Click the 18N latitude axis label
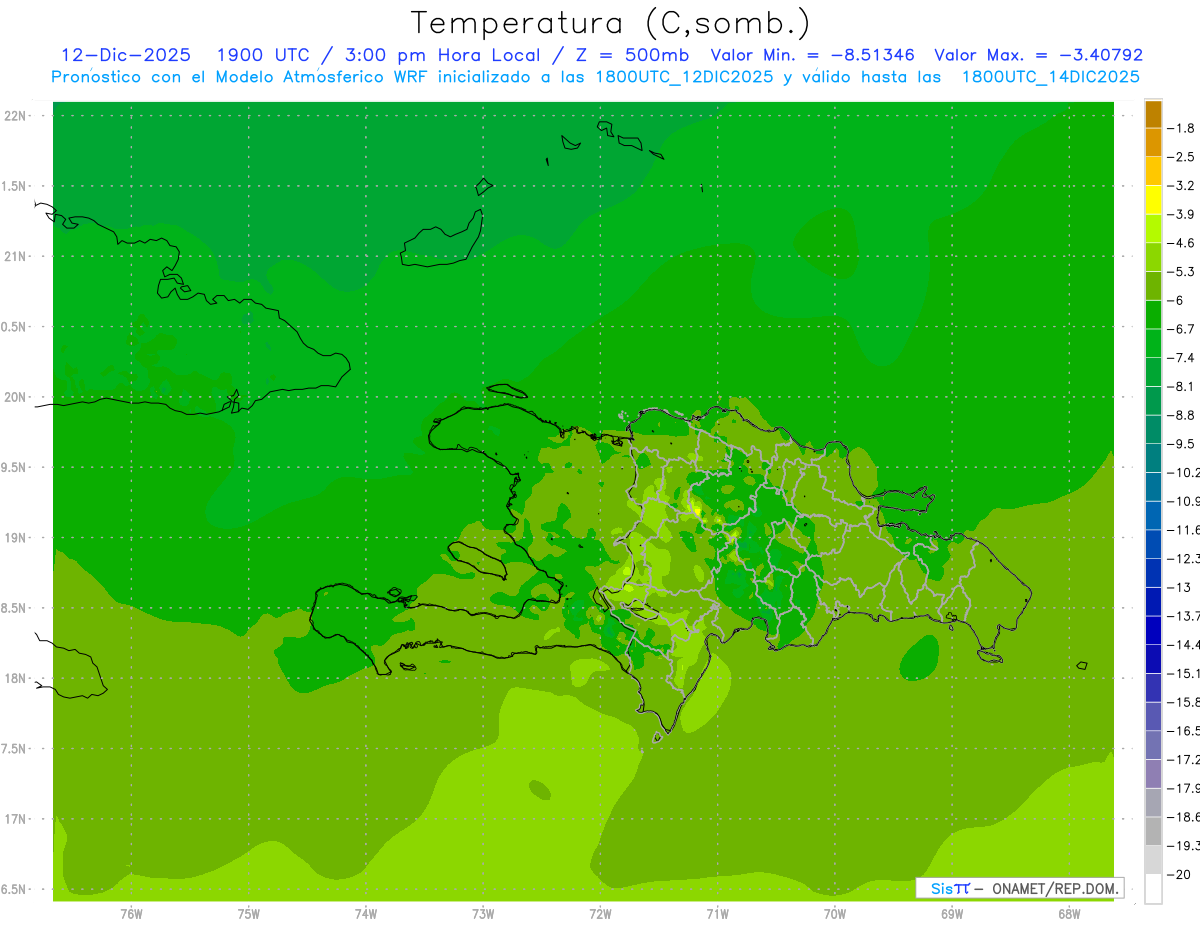 15,679
